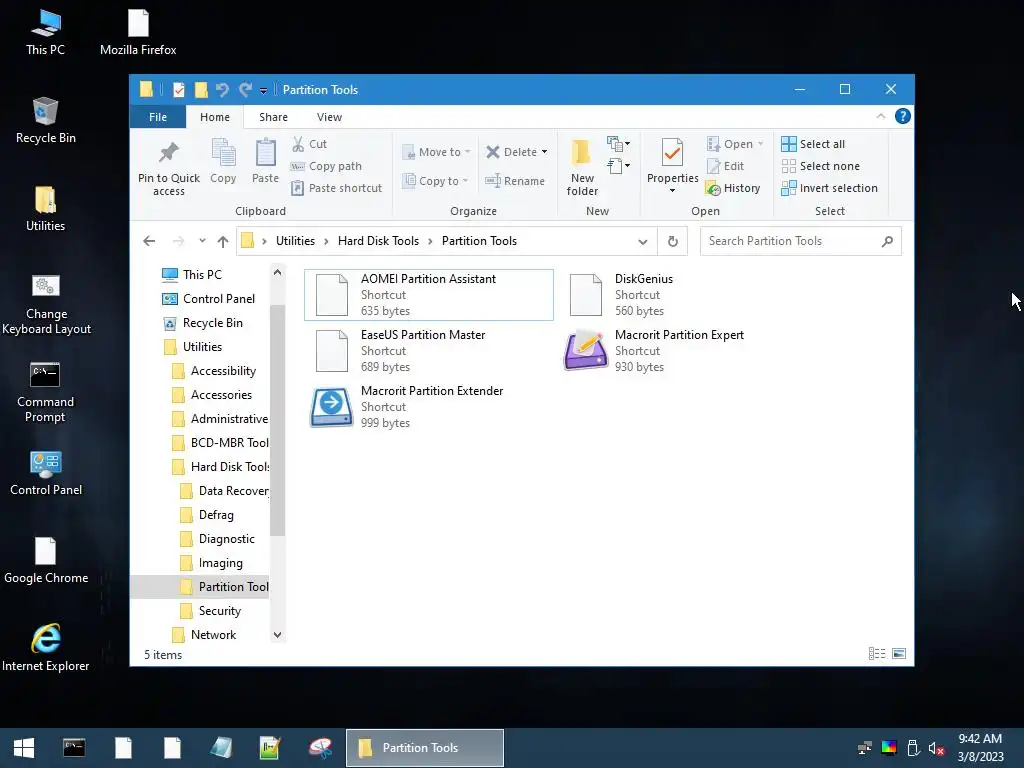Expand the Delete options arrow

[544, 152]
